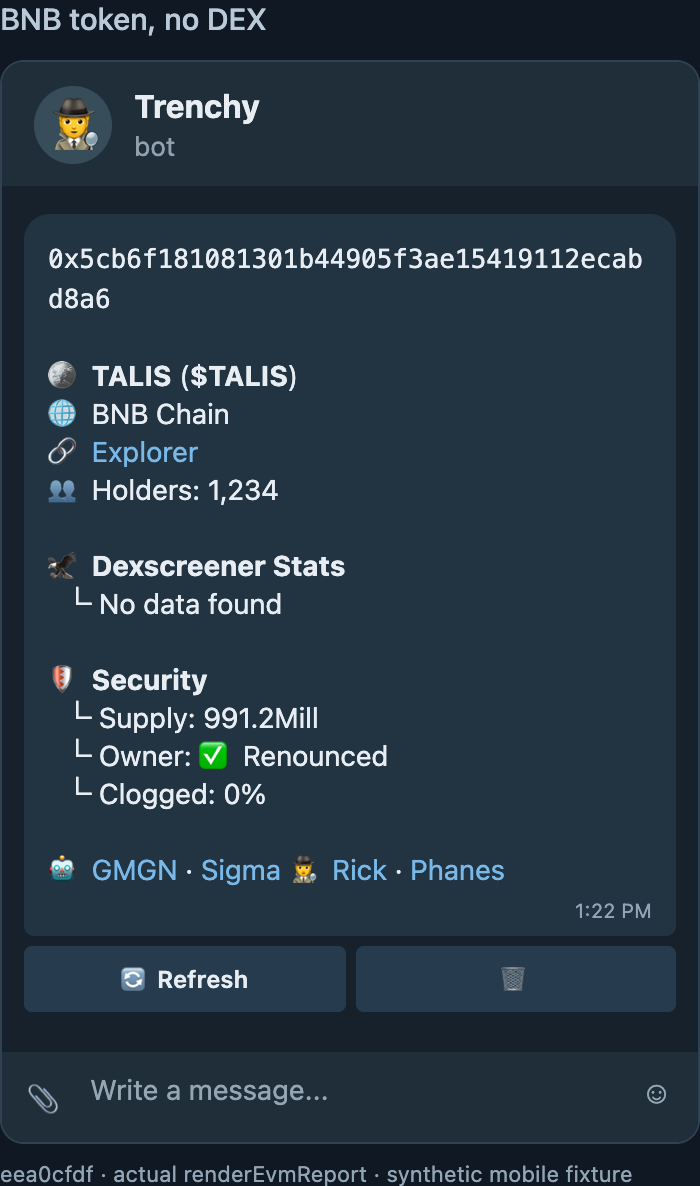The height and width of the screenshot is (1186, 700).
Task: Click the chain link icon beside Explorer
Action: click(x=62, y=452)
